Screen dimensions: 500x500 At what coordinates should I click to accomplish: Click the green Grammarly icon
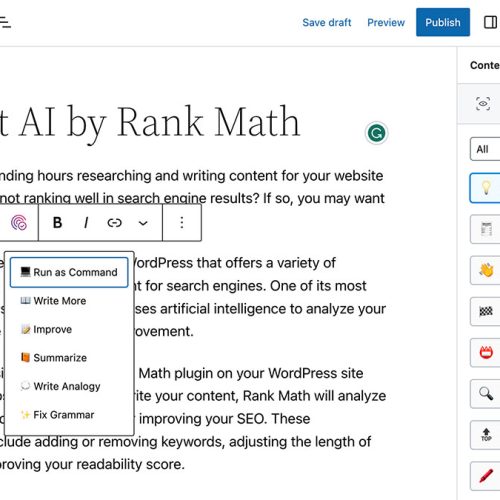376,133
